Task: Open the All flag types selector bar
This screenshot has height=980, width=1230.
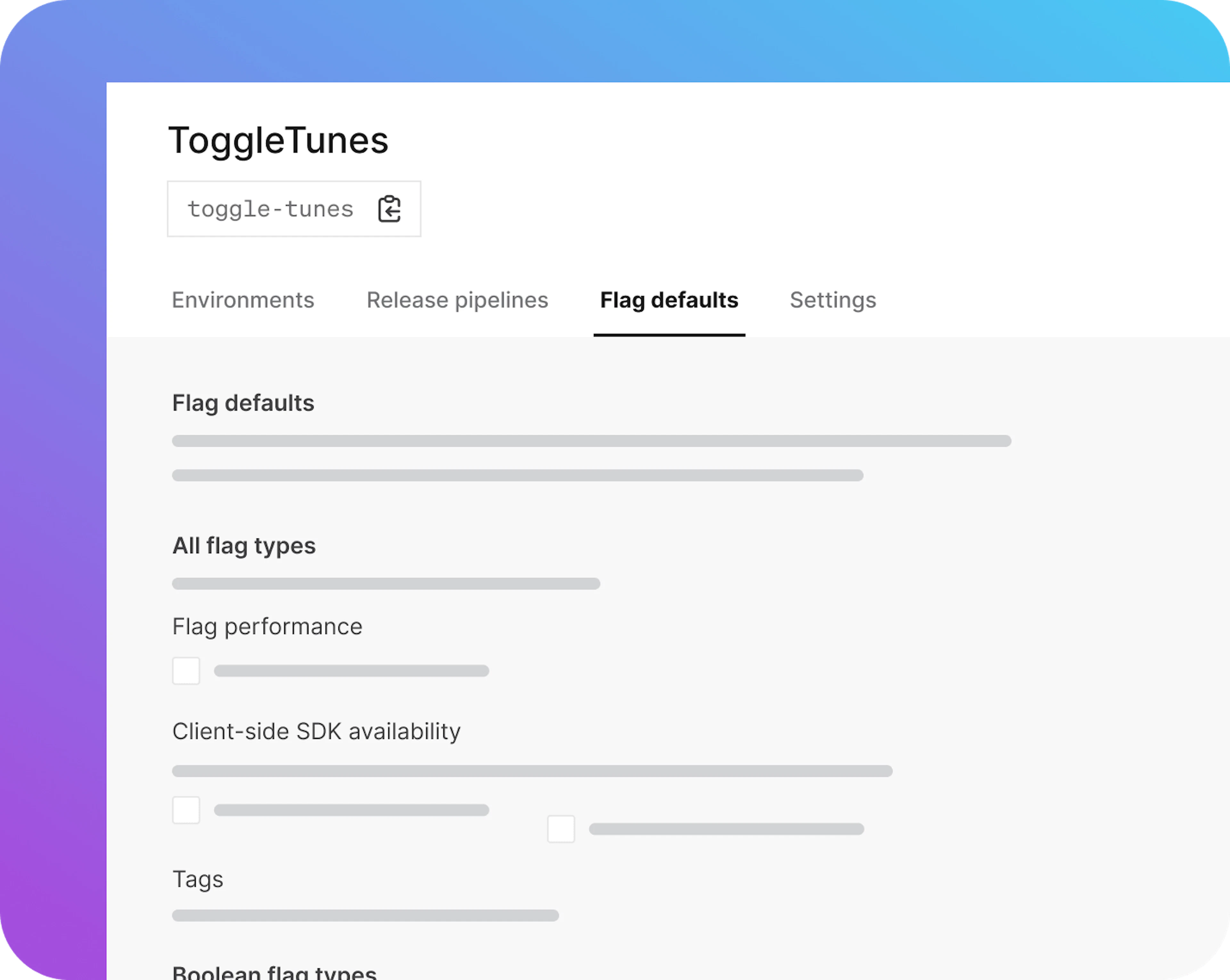Action: click(386, 584)
